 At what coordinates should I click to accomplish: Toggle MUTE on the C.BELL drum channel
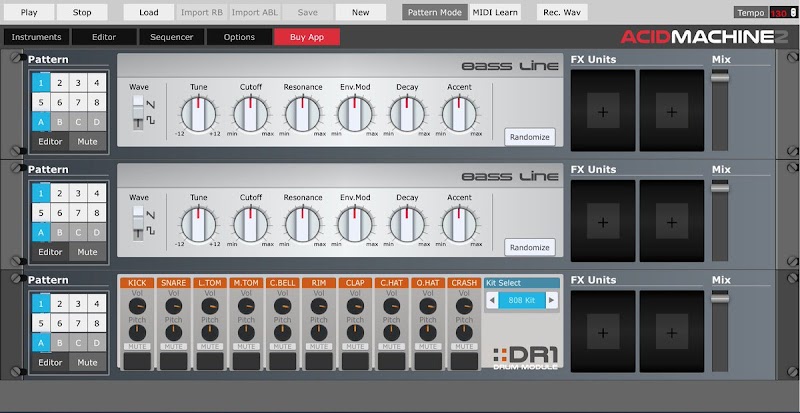[x=282, y=347]
